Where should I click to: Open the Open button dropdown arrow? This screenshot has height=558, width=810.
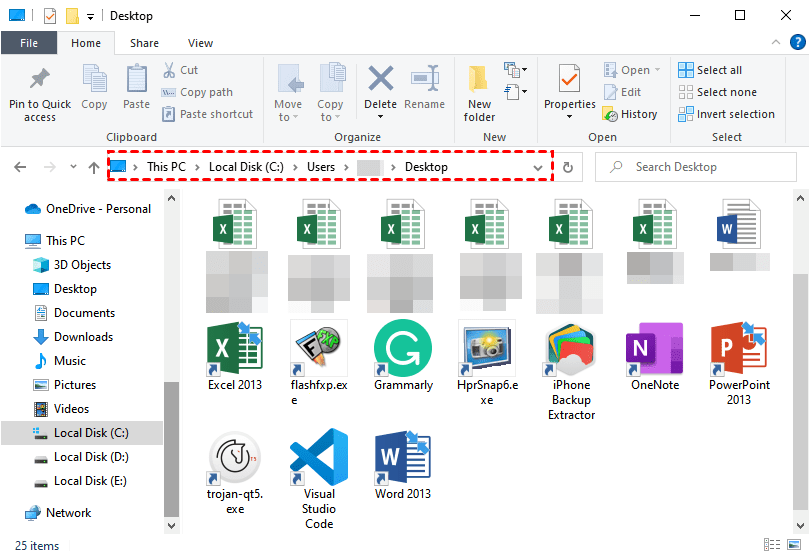point(658,70)
